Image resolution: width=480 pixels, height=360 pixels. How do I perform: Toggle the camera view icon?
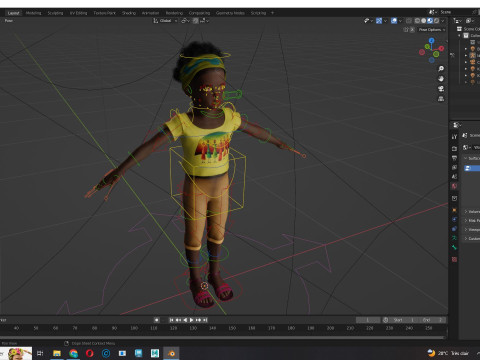[x=441, y=89]
